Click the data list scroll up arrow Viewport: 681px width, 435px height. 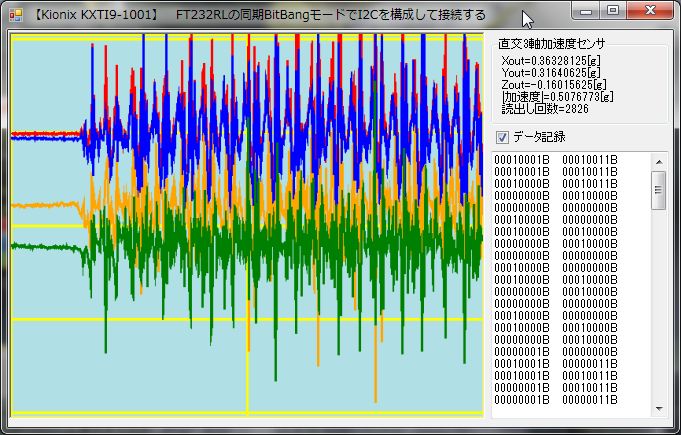(x=659, y=161)
